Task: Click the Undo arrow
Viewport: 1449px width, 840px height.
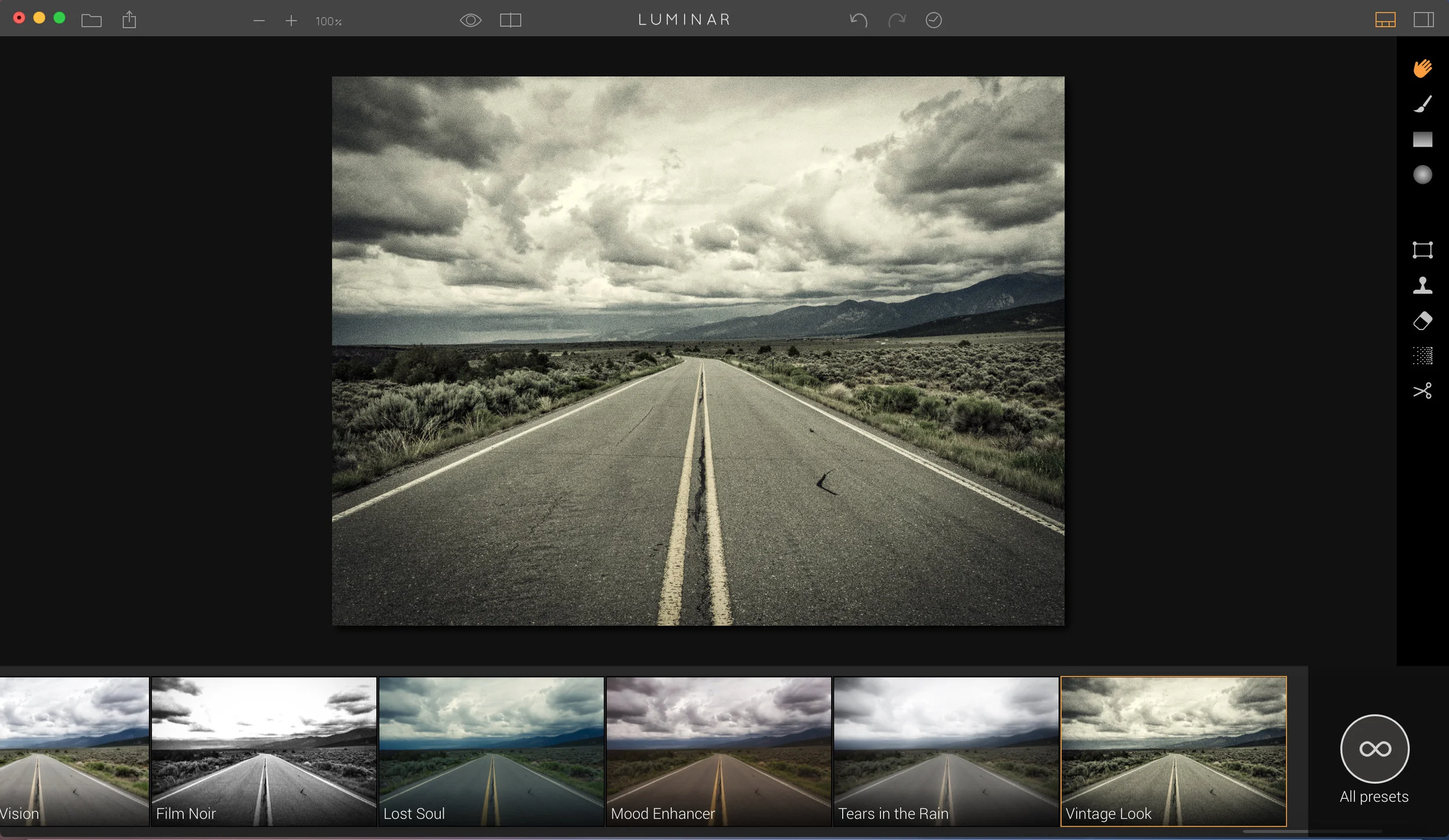Action: (x=858, y=20)
